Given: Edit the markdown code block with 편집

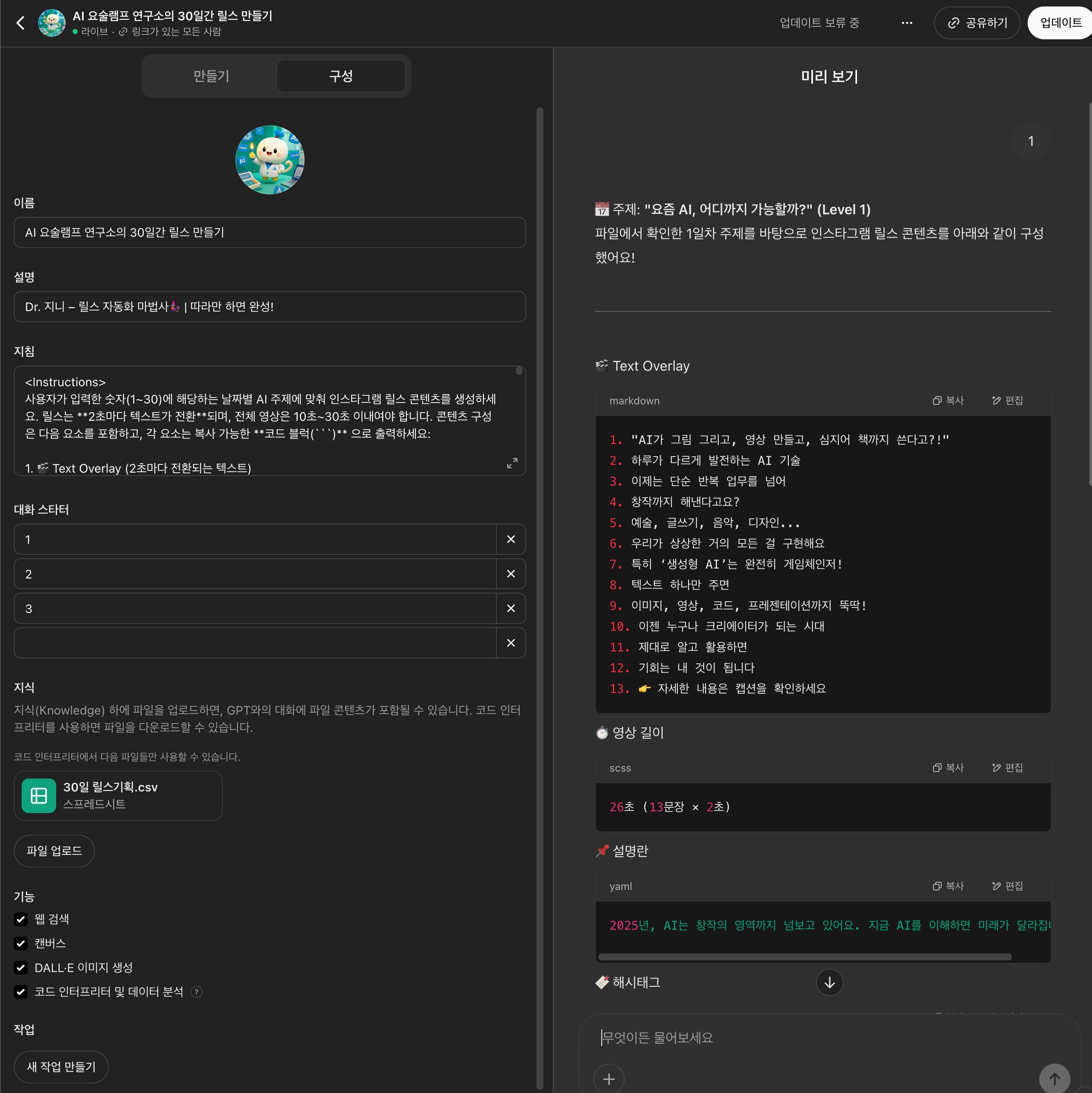Looking at the screenshot, I should coord(1007,400).
